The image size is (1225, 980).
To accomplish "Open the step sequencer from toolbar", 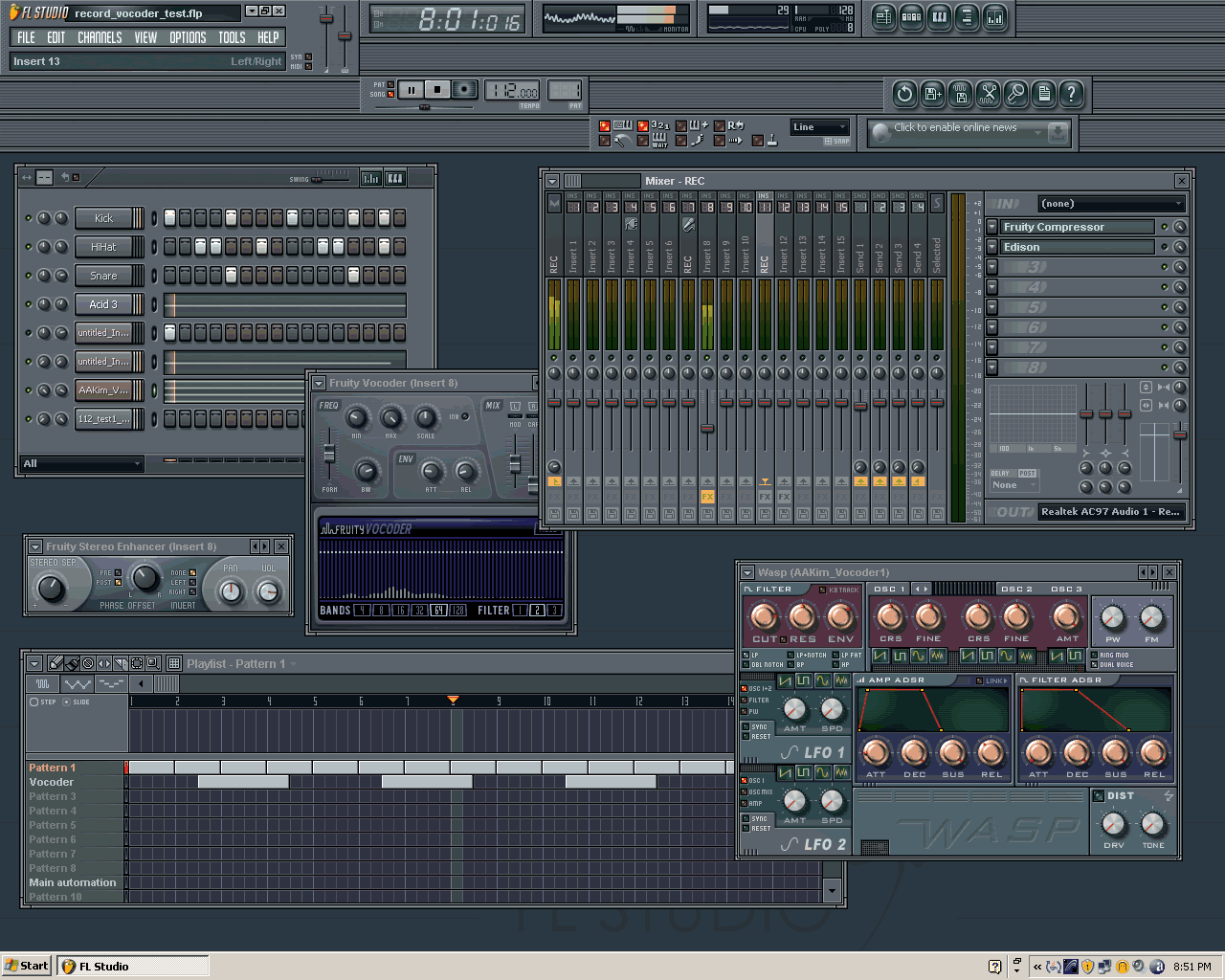I will 911,16.
